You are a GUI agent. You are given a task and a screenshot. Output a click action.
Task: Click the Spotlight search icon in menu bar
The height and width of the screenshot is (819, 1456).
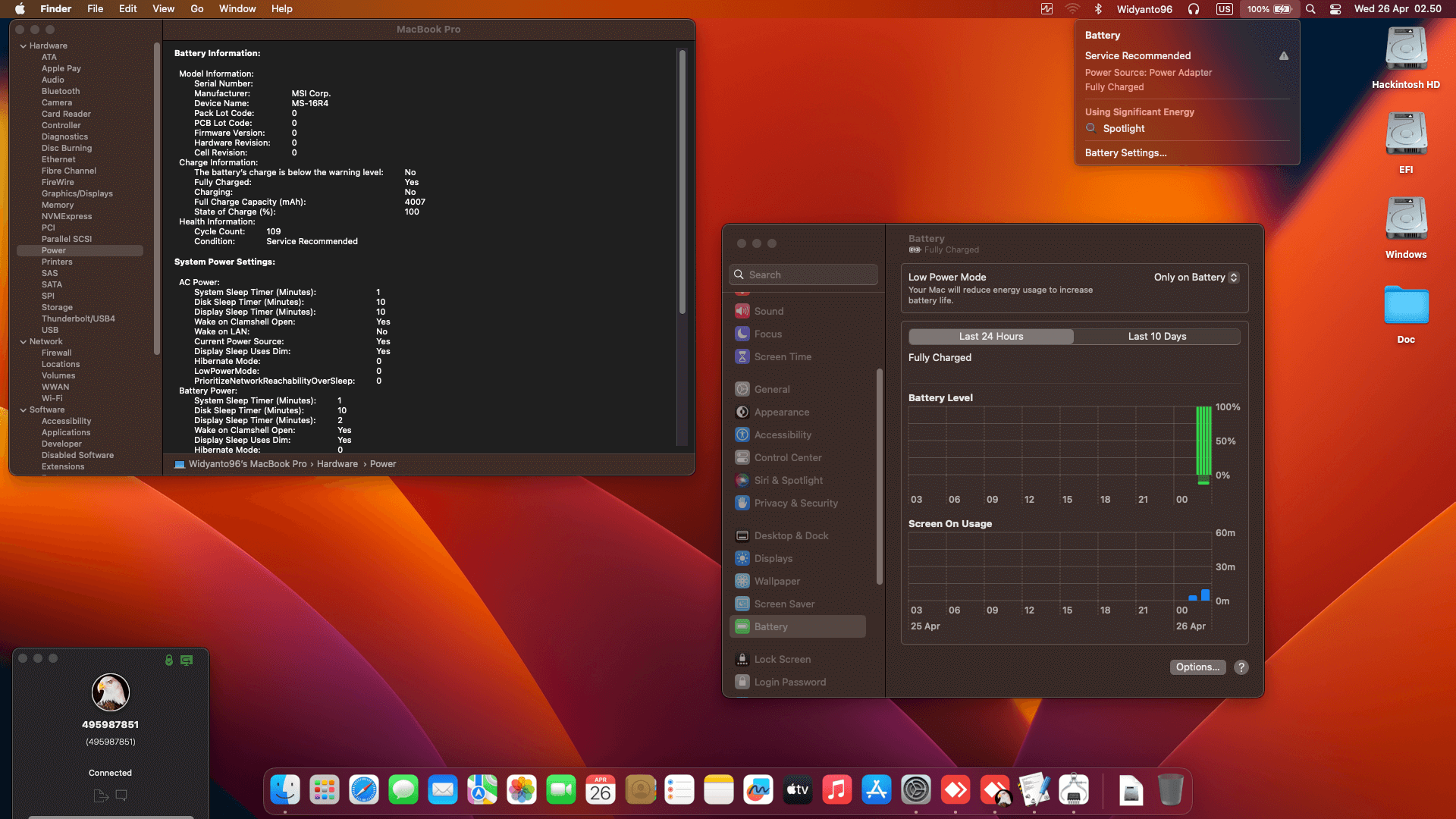coord(1310,9)
